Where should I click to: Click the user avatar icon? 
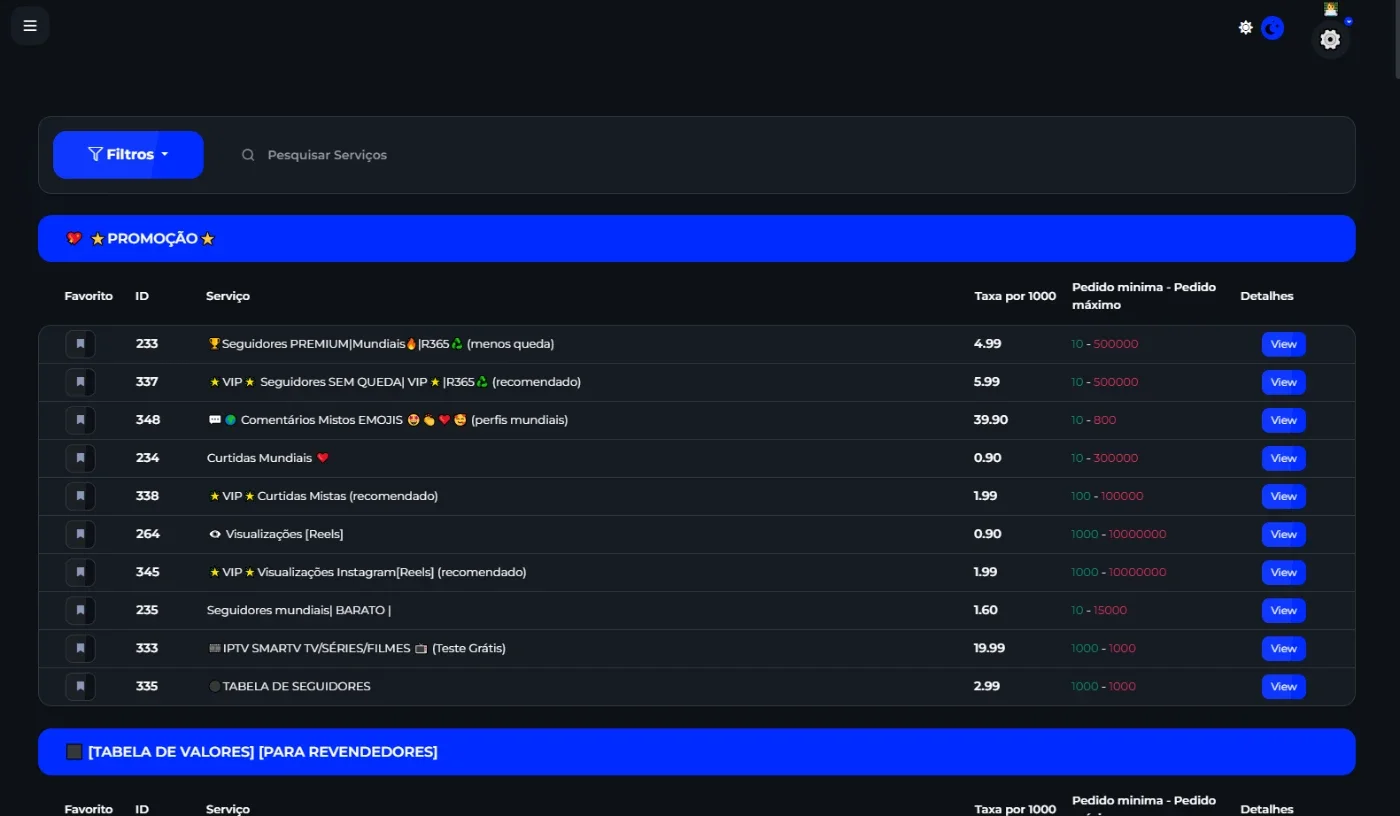(1331, 9)
